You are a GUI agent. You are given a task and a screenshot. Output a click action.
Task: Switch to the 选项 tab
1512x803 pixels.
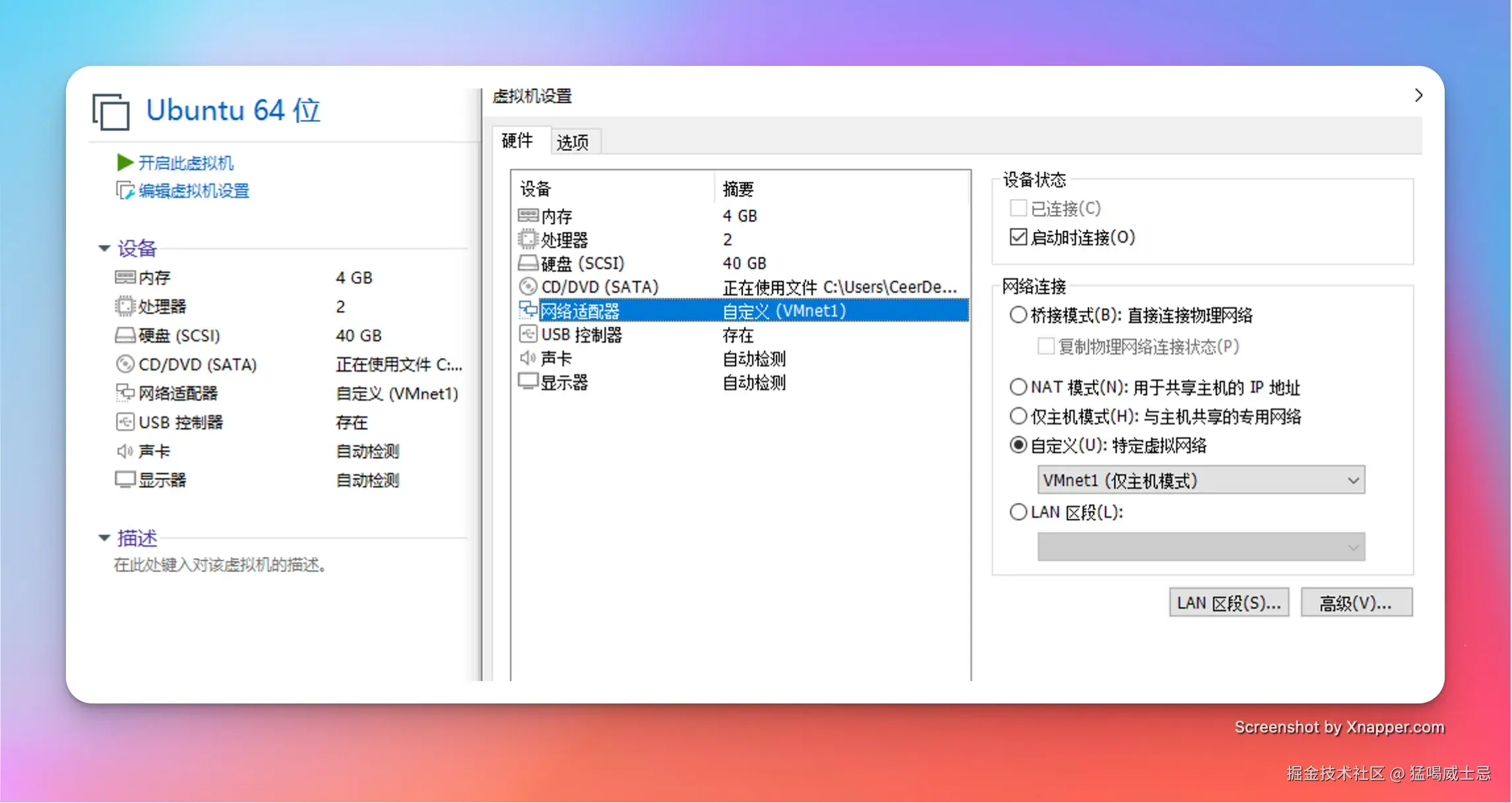572,142
